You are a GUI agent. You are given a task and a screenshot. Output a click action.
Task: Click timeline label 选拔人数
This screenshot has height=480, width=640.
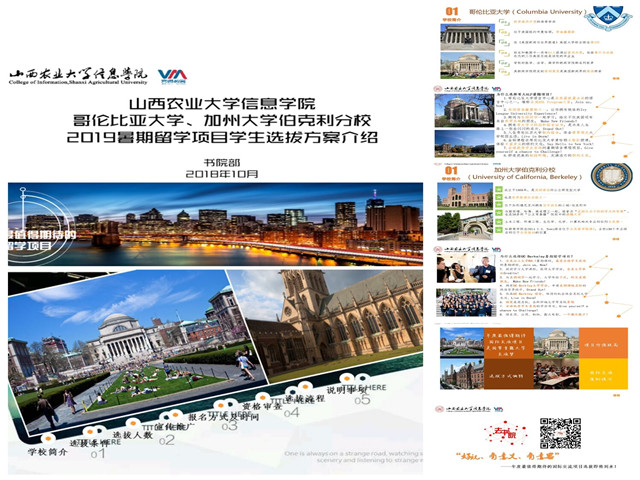pyautogui.click(x=133, y=435)
